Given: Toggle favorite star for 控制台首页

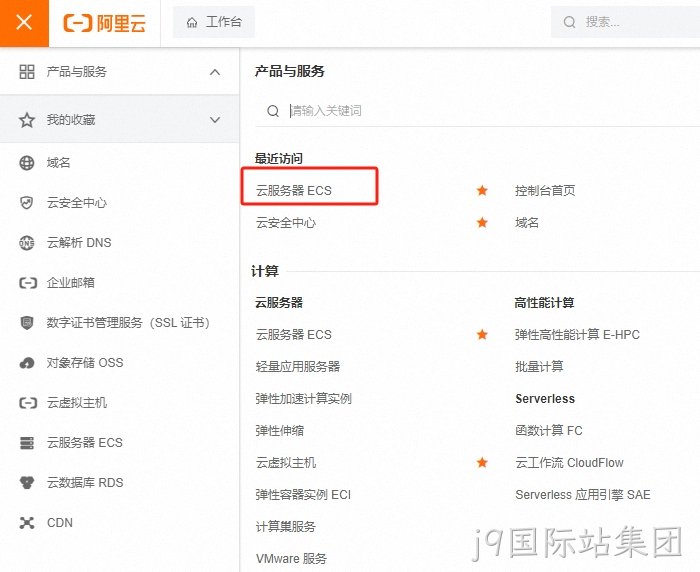Looking at the screenshot, I should point(482,191).
